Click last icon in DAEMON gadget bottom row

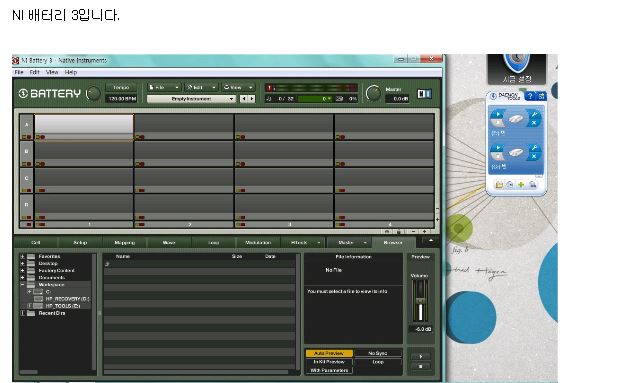coord(532,185)
